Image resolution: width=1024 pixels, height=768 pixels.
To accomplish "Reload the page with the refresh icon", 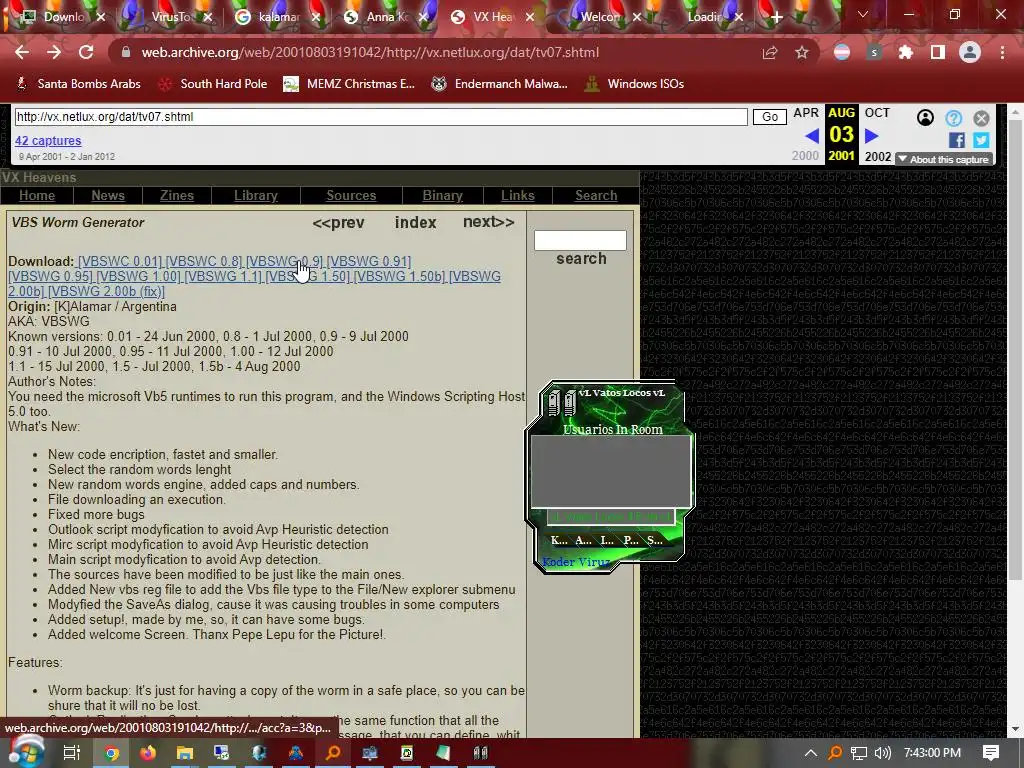I will click(86, 52).
